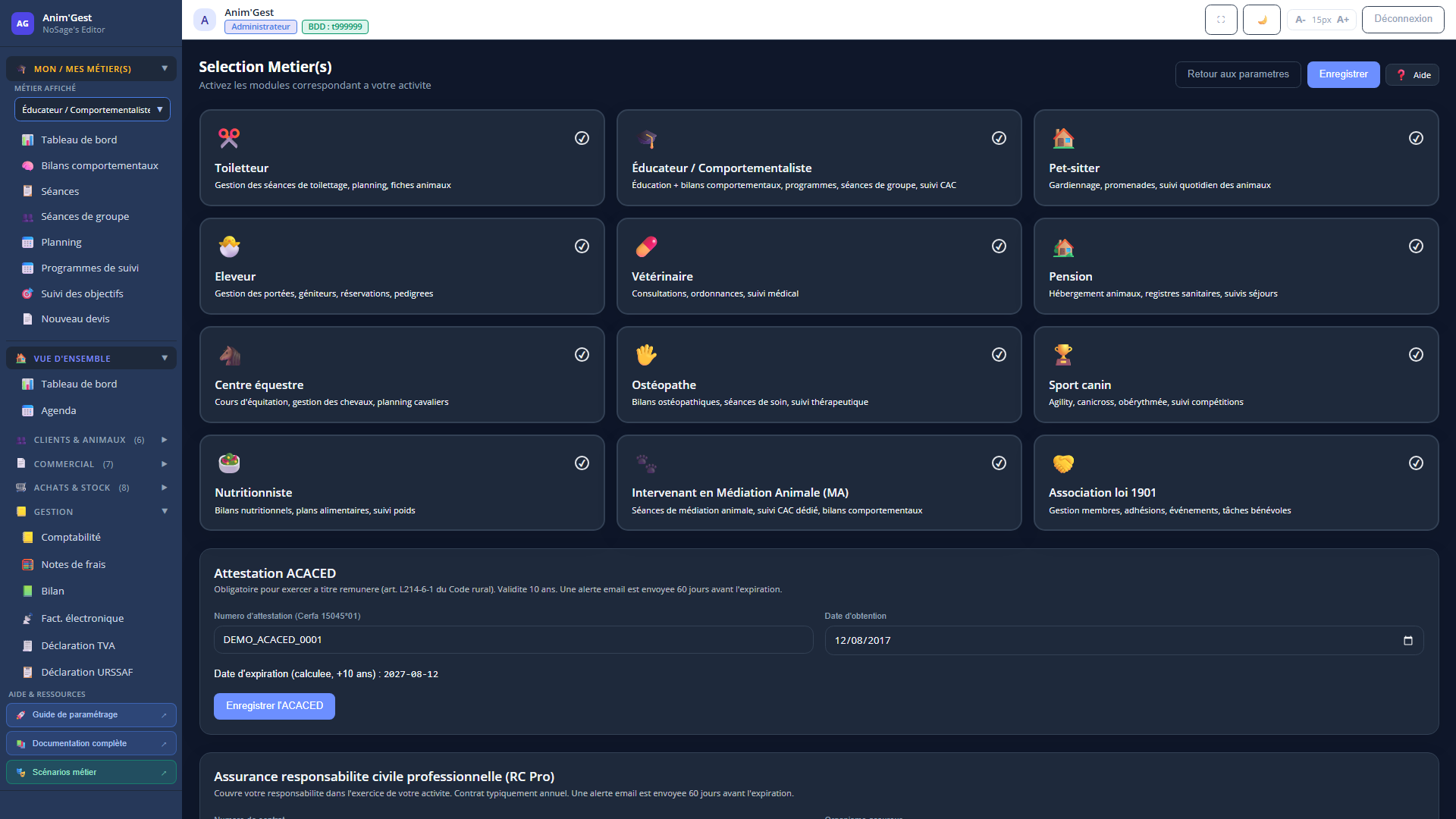
Task: Toggle the Éducateur / Comportementaliste checkmark
Action: pos(999,138)
